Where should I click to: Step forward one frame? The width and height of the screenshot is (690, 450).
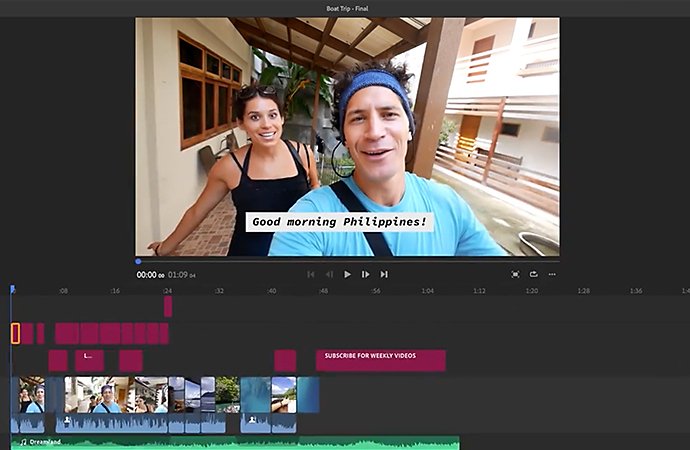365,274
